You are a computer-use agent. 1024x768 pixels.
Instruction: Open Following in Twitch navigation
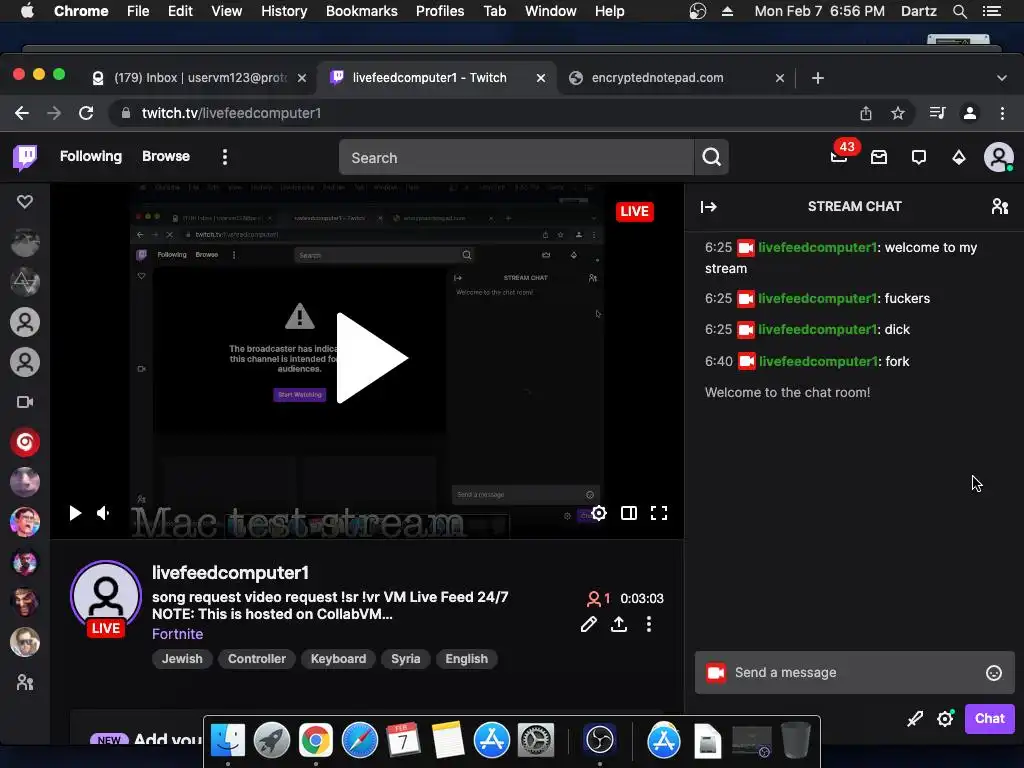pos(91,157)
